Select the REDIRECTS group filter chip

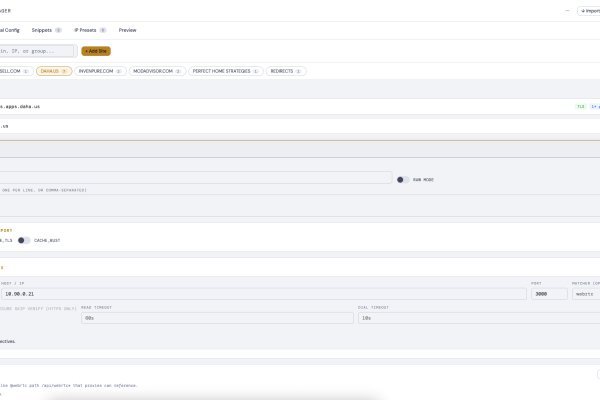pyautogui.click(x=286, y=71)
